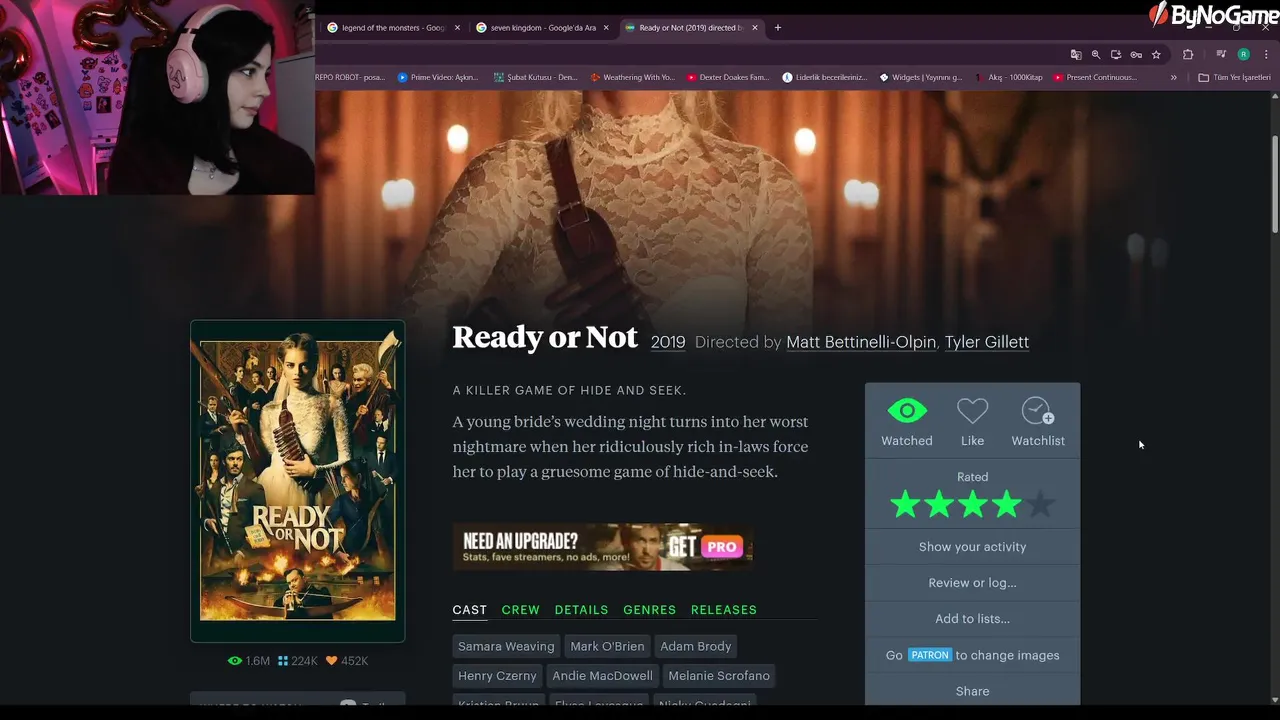
Task: Click the translate page icon
Action: click(x=1076, y=55)
